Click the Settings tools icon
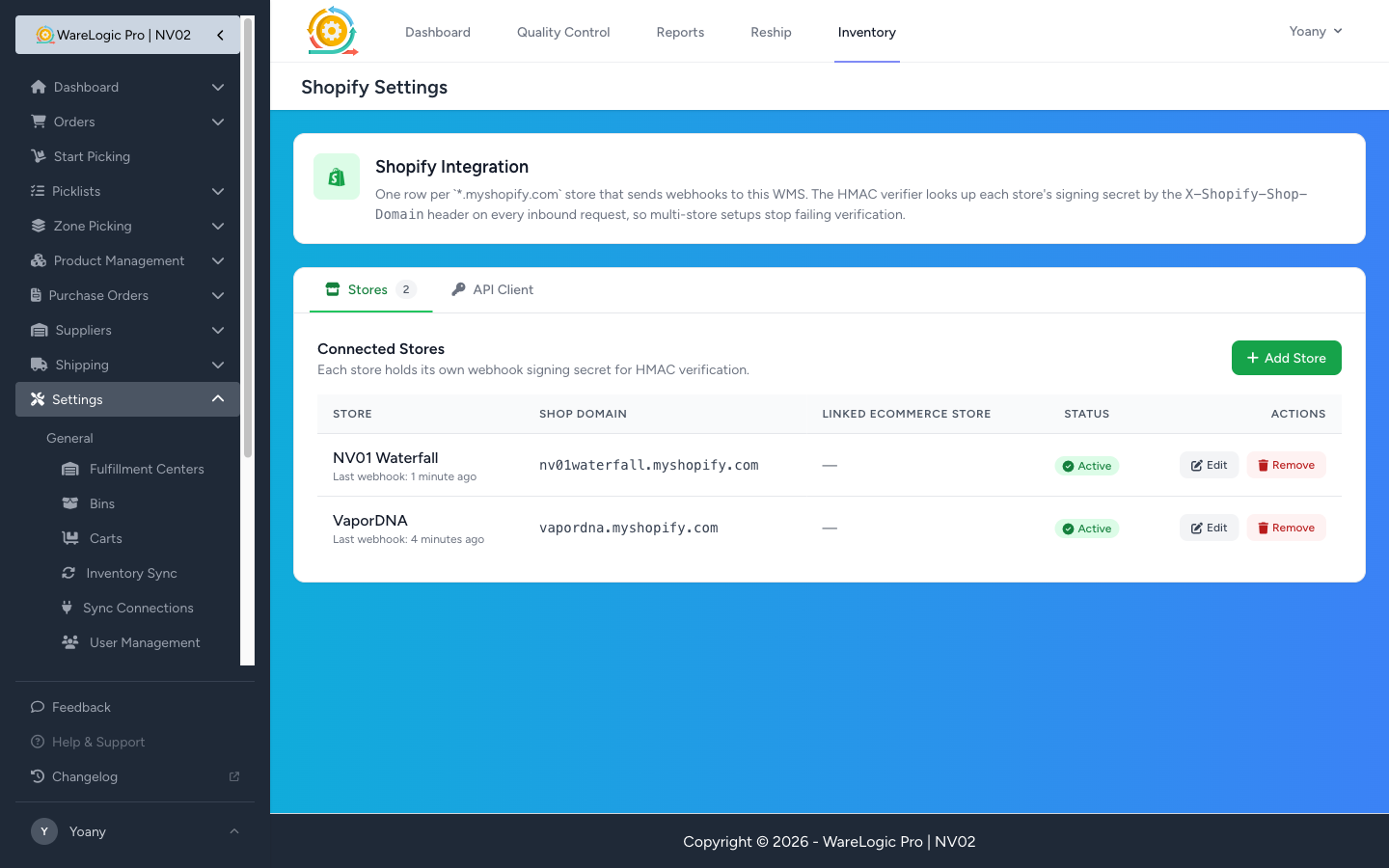This screenshot has width=1389, height=868. (x=38, y=399)
